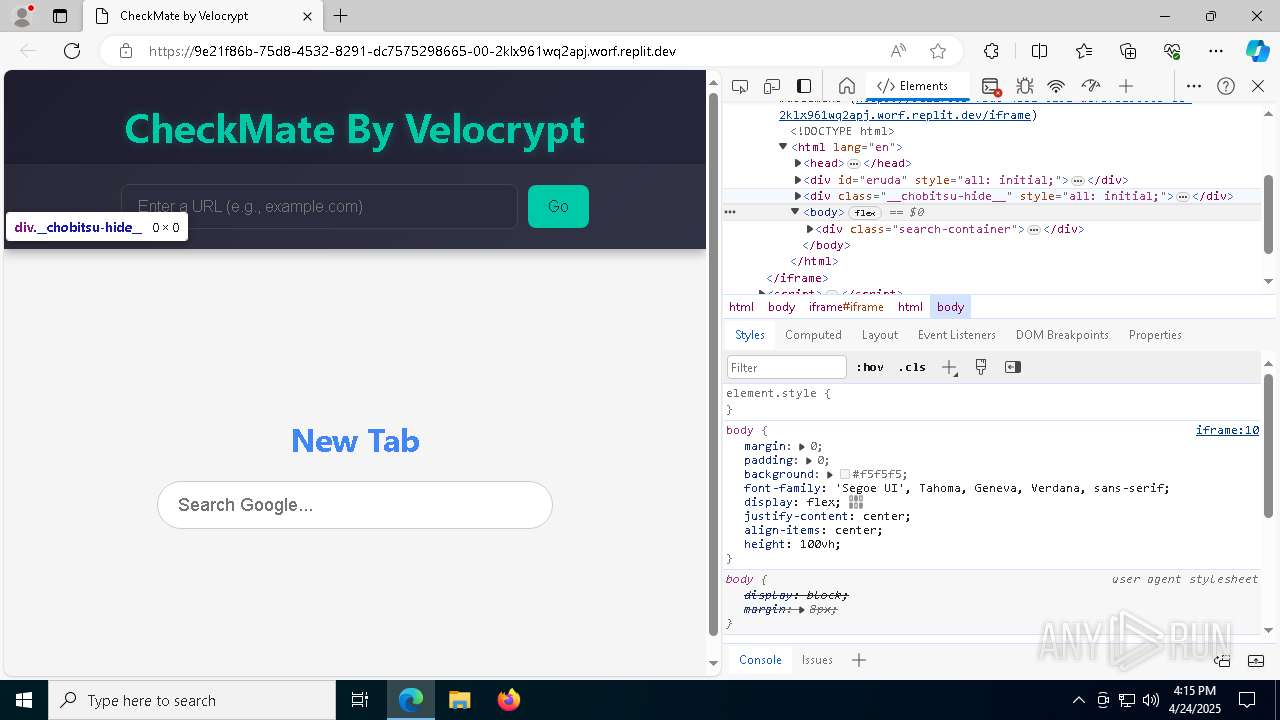The height and width of the screenshot is (720, 1280).
Task: Open the Network wifi icon
Action: pos(1056,86)
